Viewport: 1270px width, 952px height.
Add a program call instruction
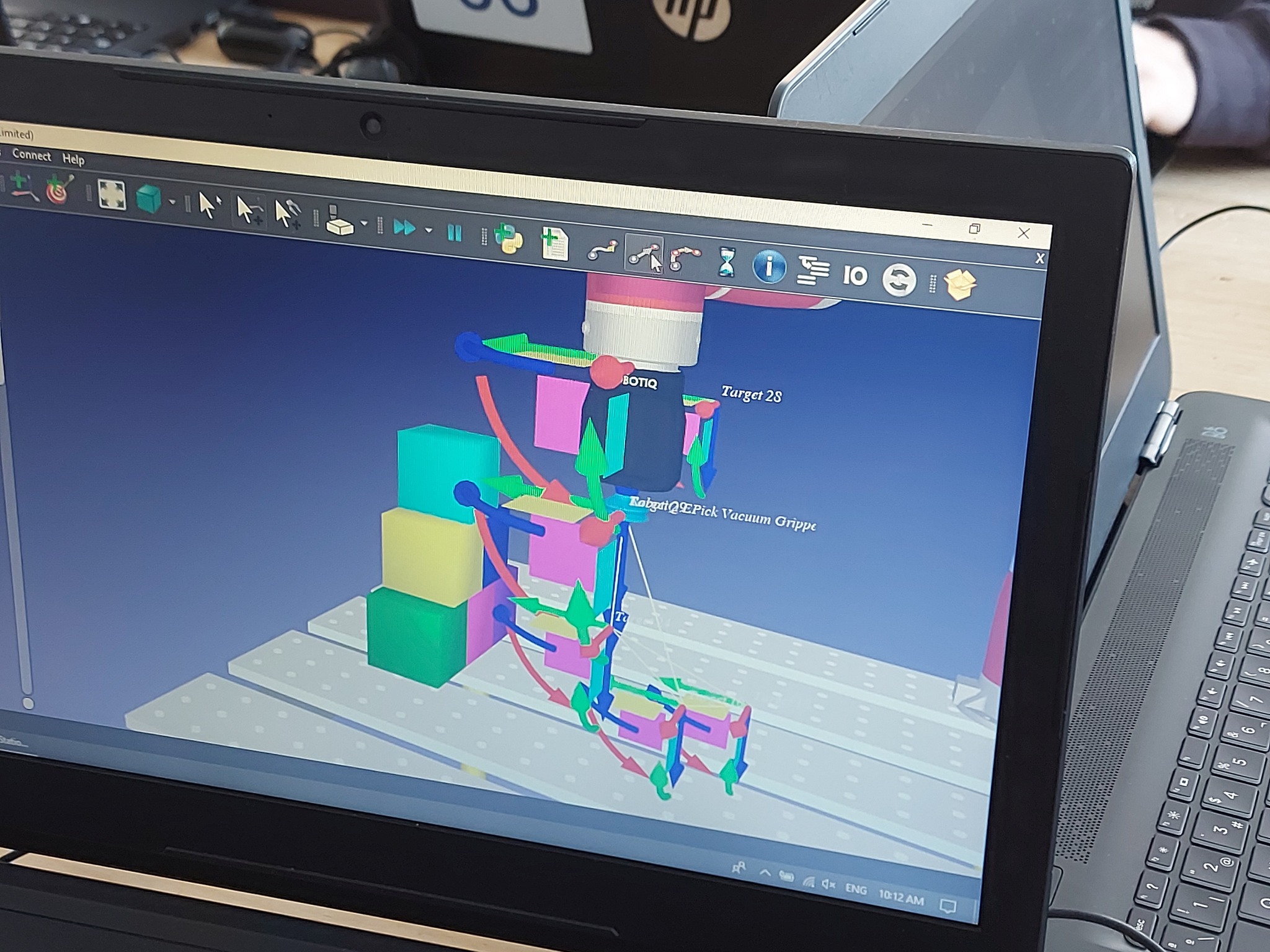[813, 271]
